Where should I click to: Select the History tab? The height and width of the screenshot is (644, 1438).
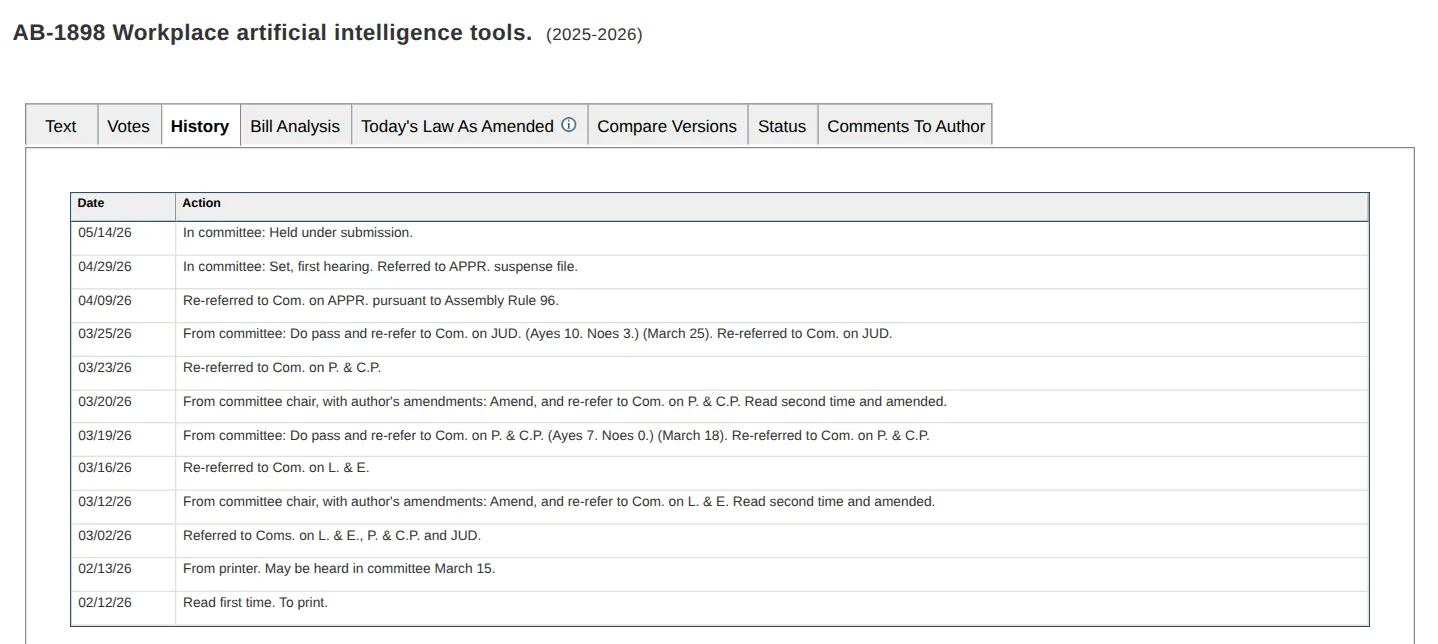(x=200, y=126)
